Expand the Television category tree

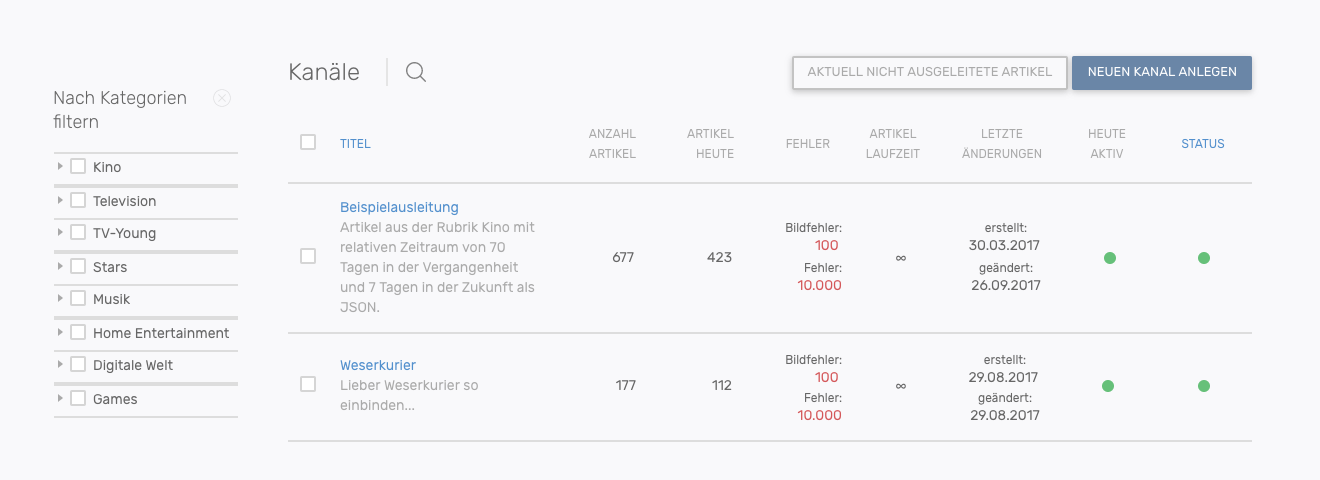60,200
